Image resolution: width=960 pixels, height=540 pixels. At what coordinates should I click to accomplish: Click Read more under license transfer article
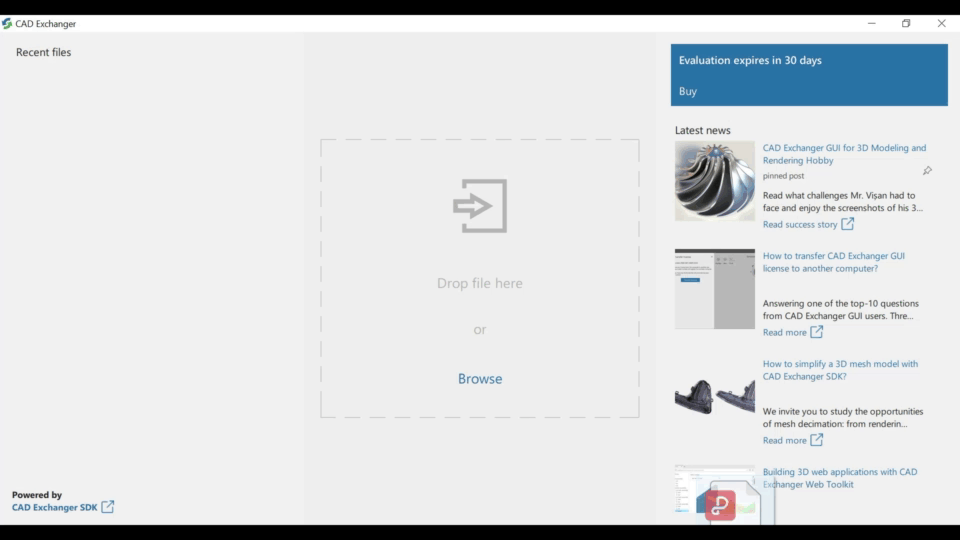(784, 332)
